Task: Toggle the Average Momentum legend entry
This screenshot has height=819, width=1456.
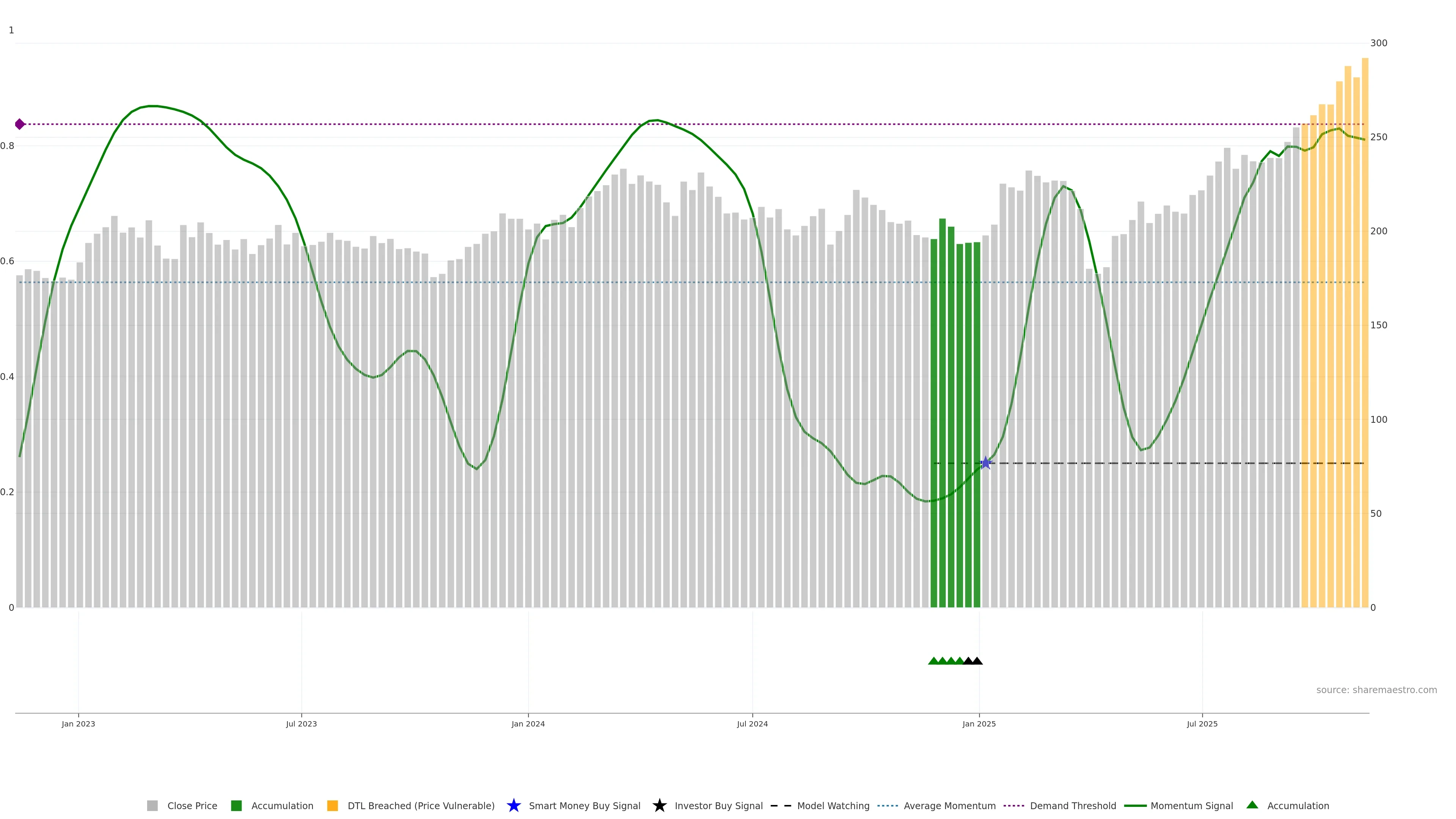Action: [x=949, y=806]
